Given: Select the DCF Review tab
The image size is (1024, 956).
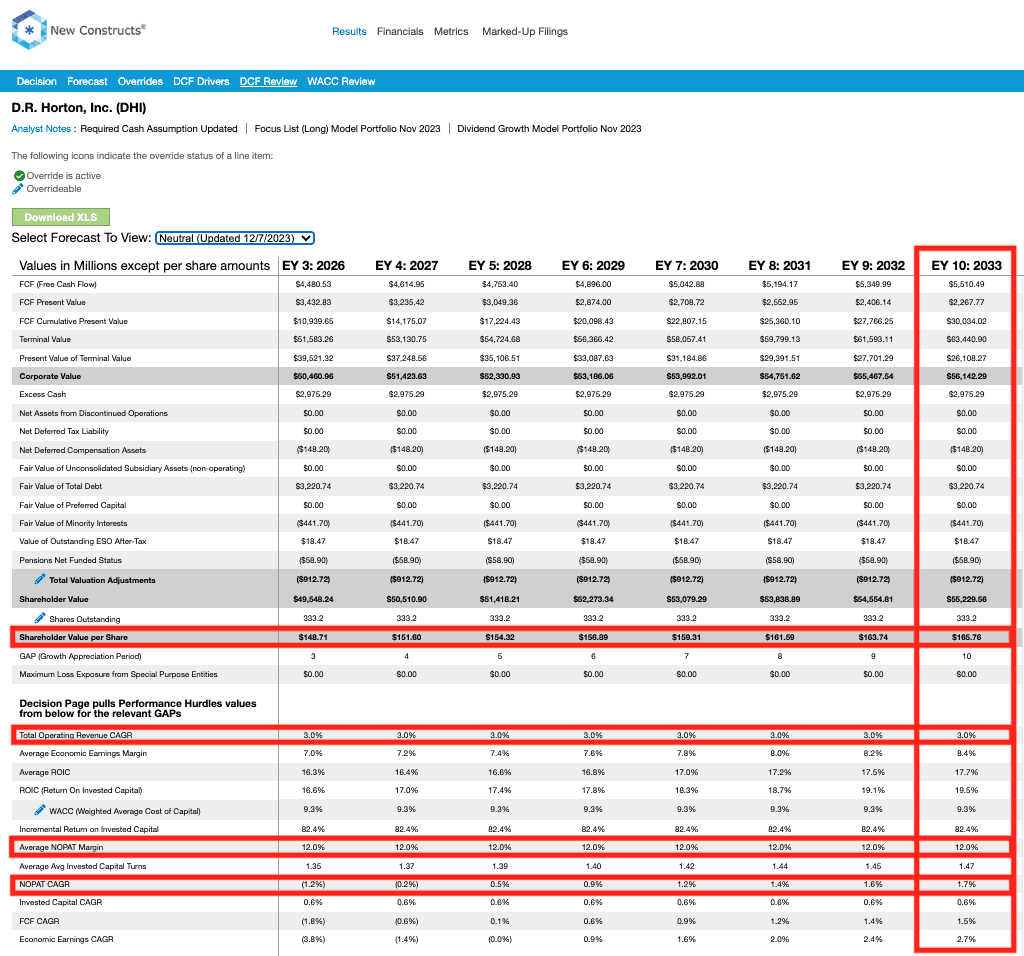Looking at the screenshot, I should click(x=268, y=82).
